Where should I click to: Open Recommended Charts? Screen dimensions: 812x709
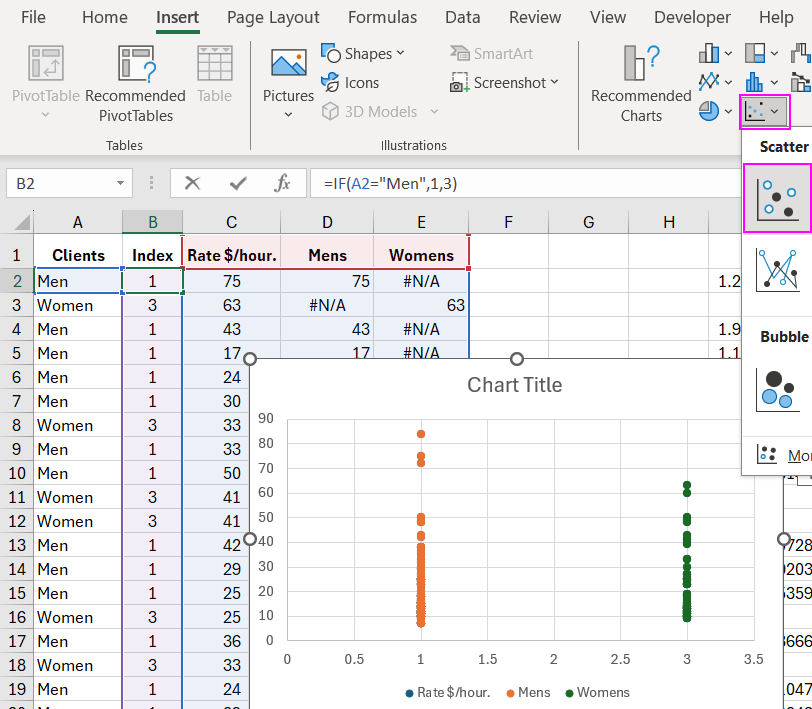tap(641, 85)
